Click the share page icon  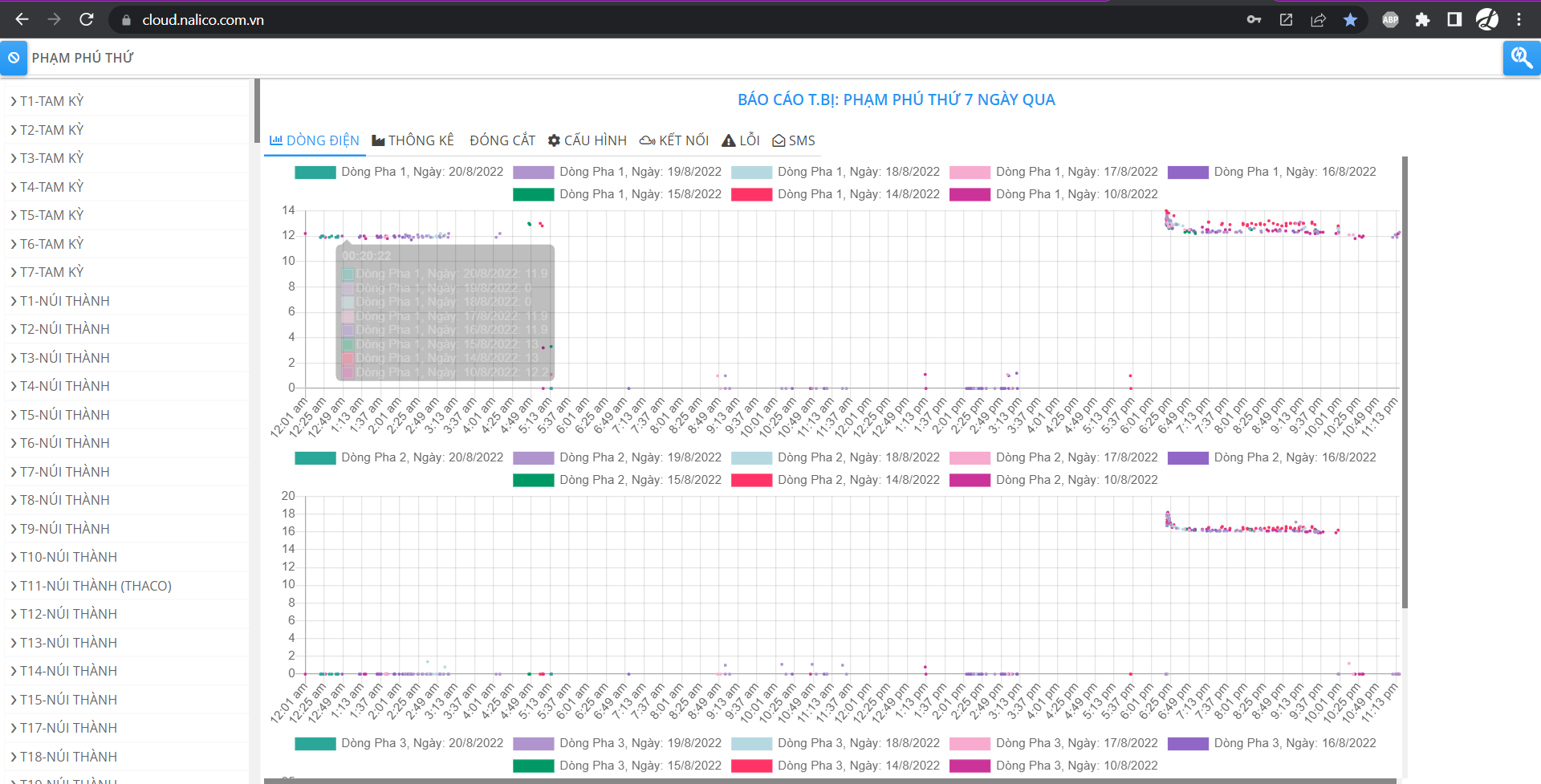pyautogui.click(x=1318, y=19)
